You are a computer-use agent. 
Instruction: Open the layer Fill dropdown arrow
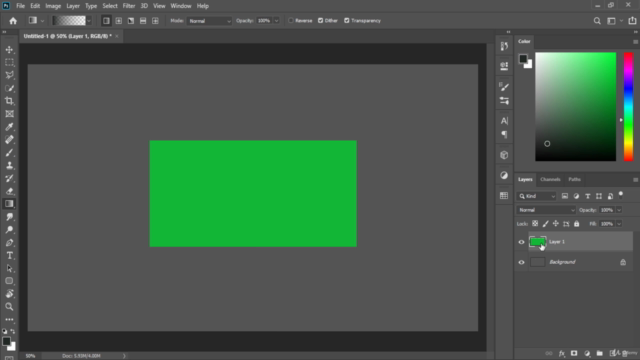[x=619, y=224]
